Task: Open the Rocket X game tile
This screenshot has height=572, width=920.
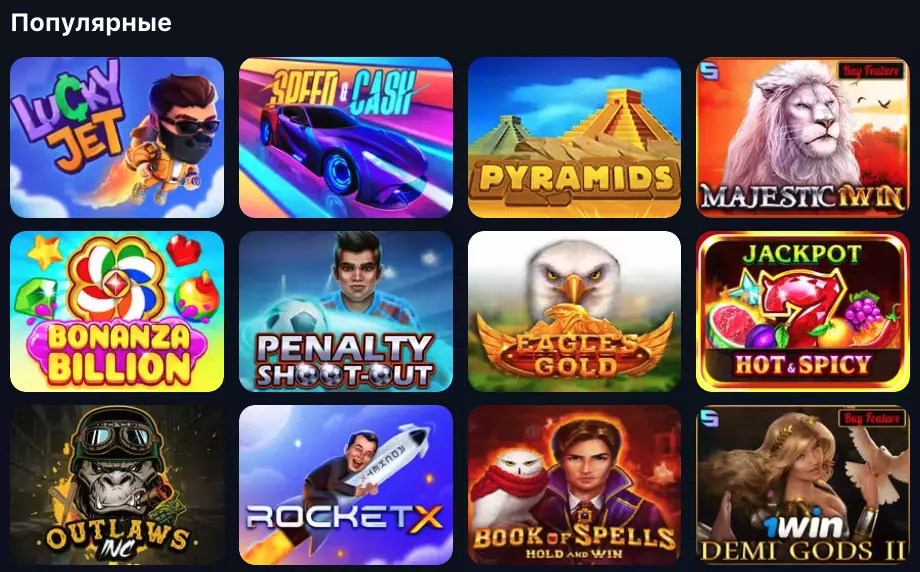Action: 346,485
